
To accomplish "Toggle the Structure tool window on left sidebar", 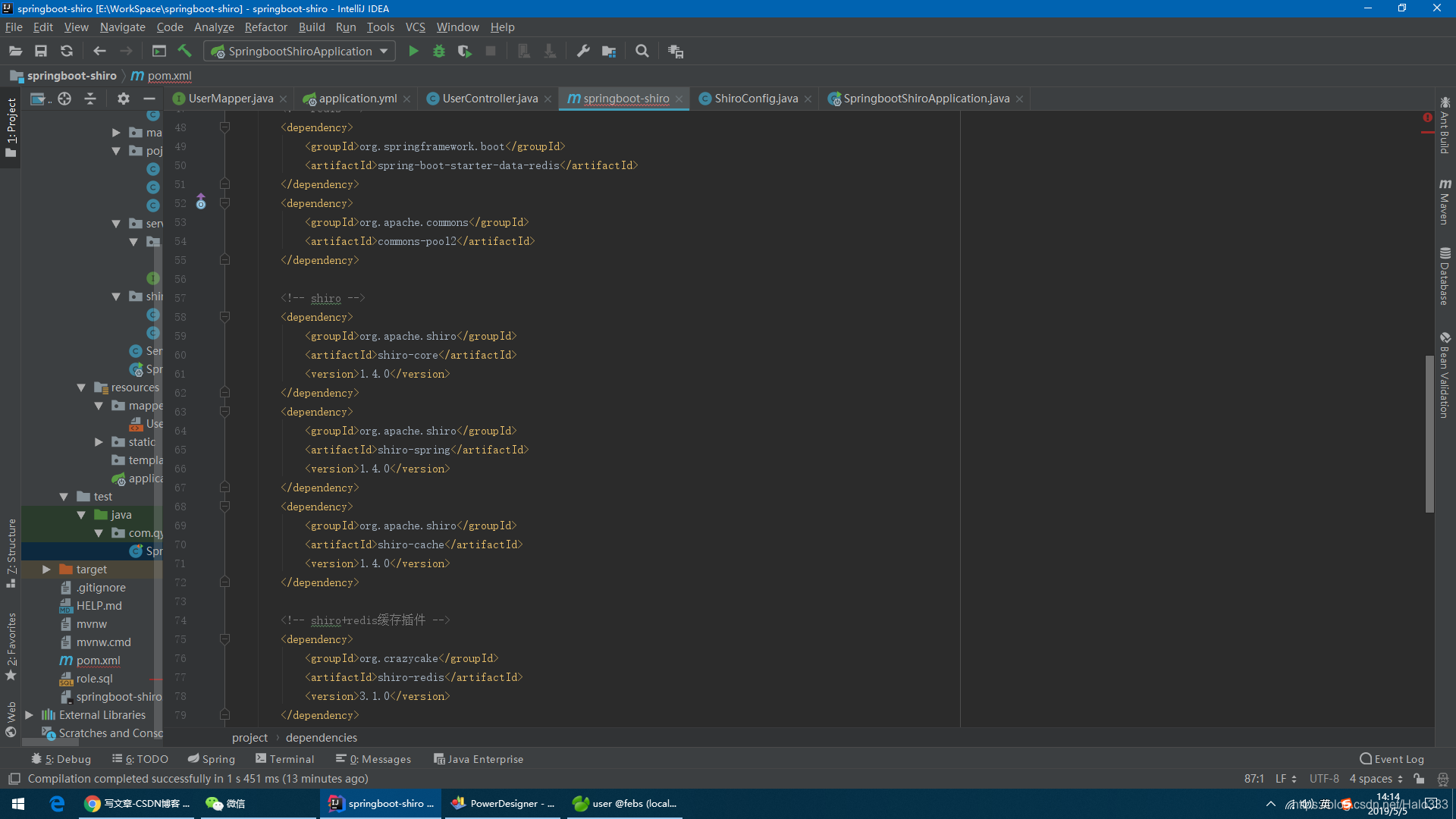I will pos(11,552).
